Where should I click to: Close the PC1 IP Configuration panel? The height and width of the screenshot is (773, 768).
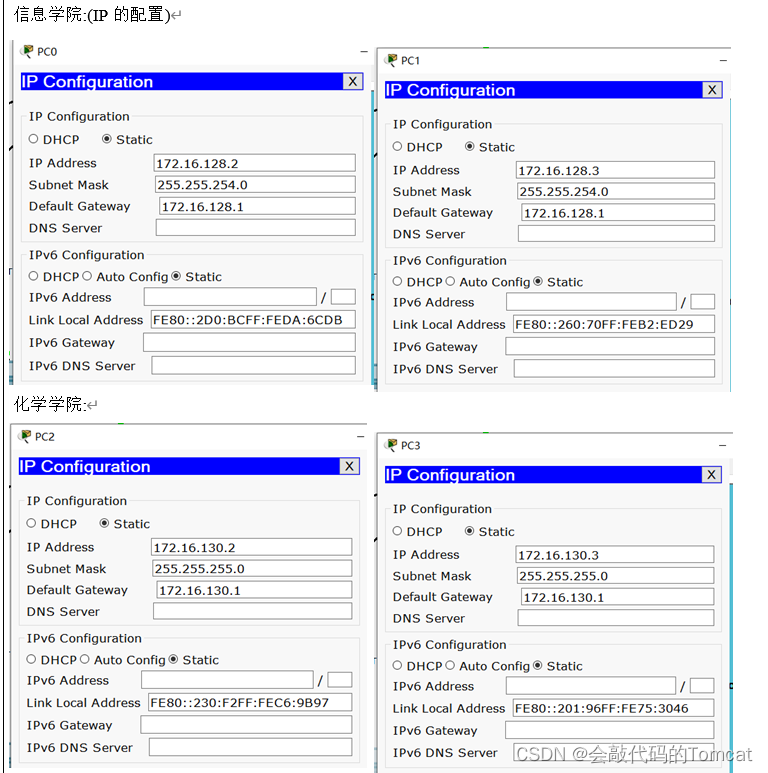(712, 90)
